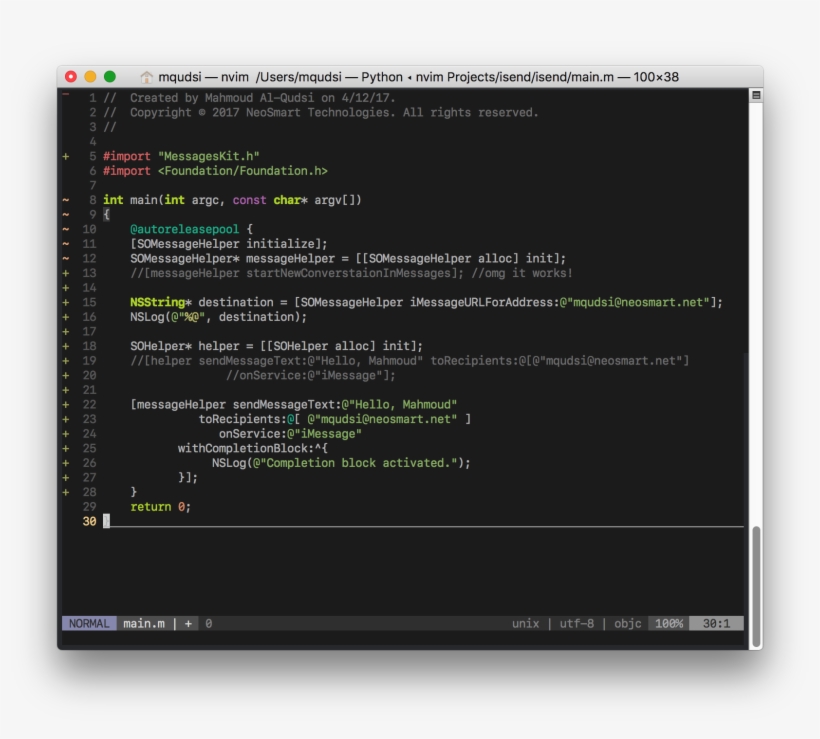The width and height of the screenshot is (820, 739).
Task: Click 'unix' file format in status line
Action: click(525, 623)
